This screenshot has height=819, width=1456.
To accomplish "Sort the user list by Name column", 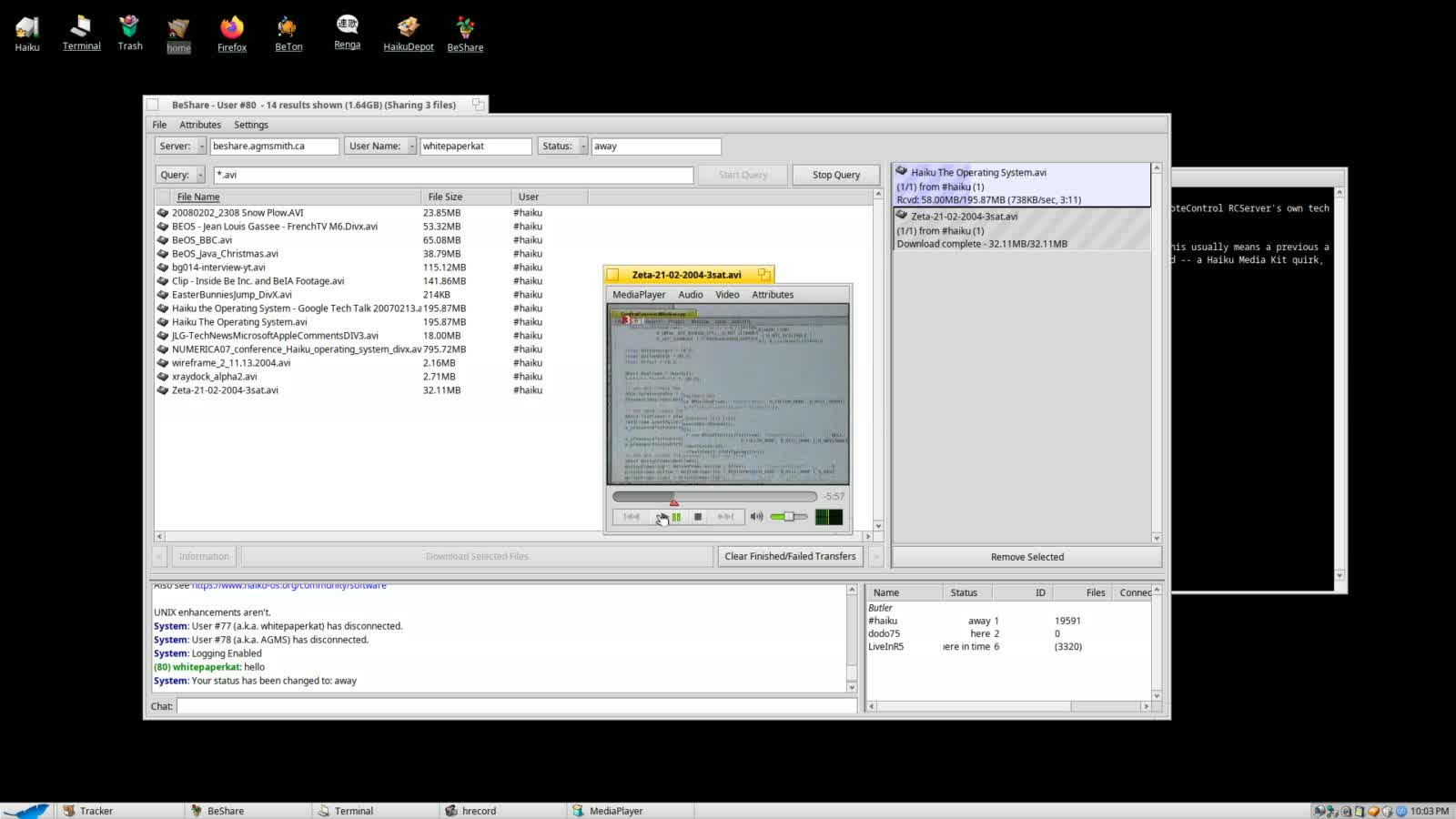I will click(903, 592).
